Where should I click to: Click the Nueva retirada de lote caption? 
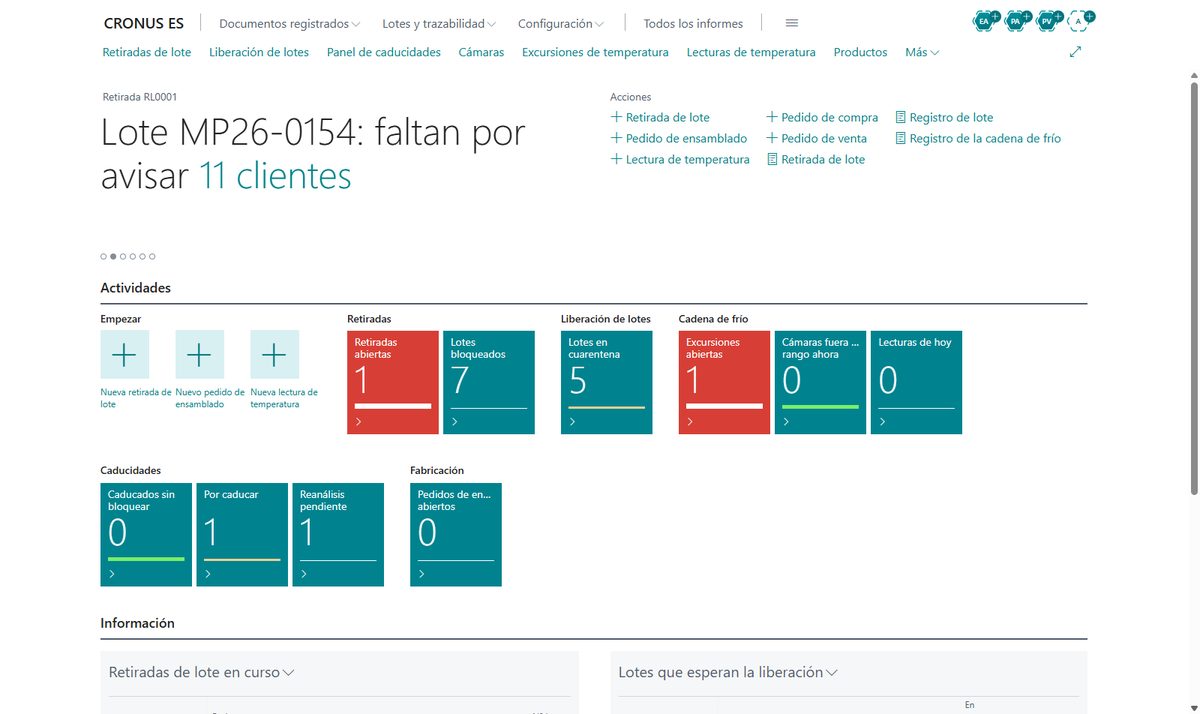click(136, 398)
